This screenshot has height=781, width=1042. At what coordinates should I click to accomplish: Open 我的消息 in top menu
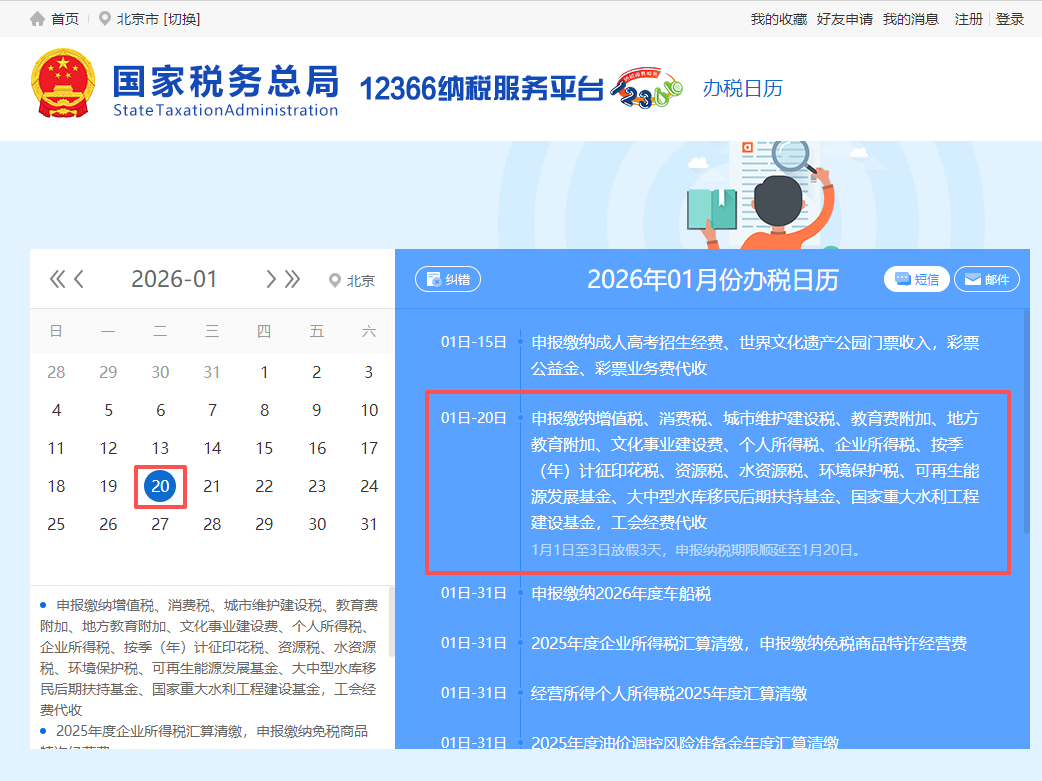pos(910,19)
